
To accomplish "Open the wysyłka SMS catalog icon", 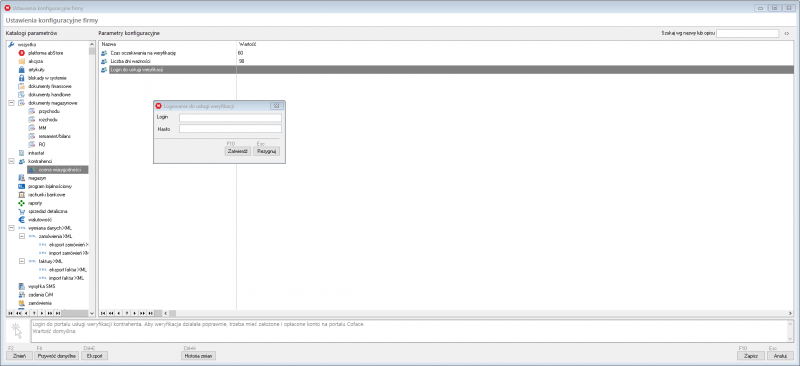I will (21, 286).
